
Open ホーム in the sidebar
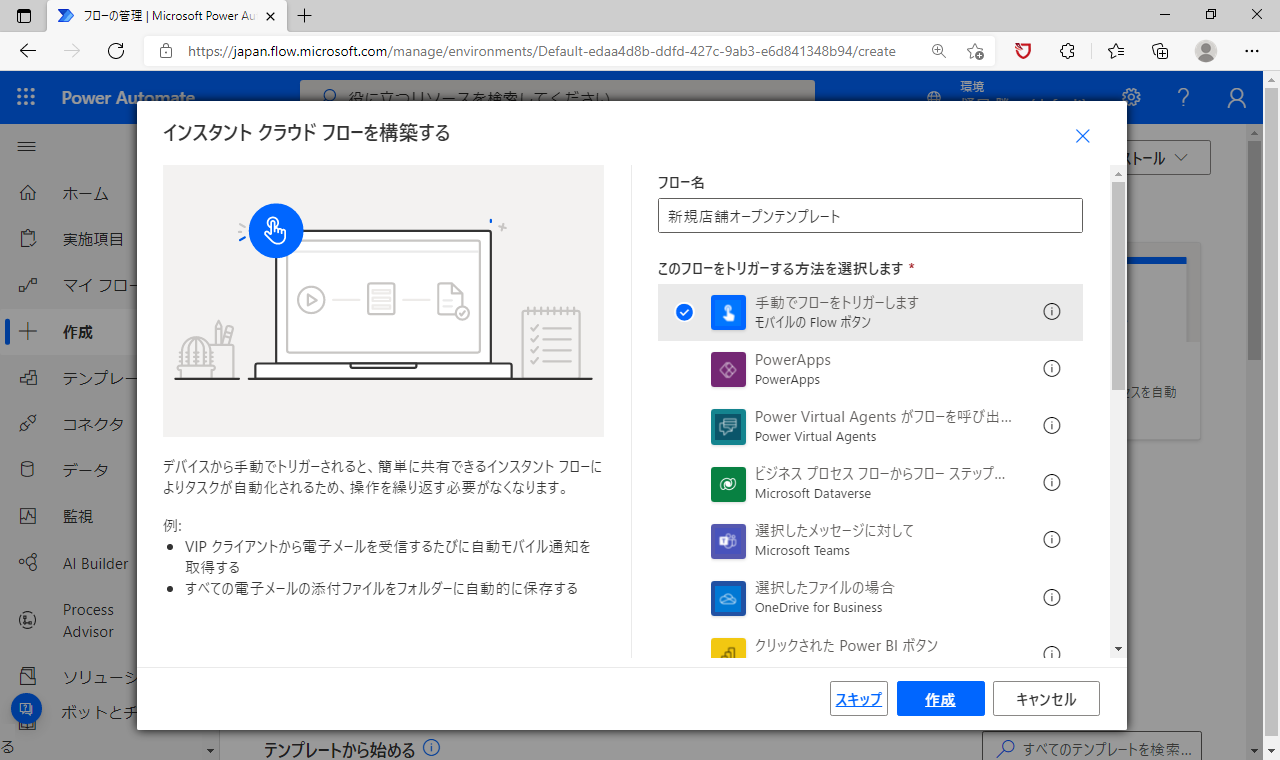tap(86, 193)
